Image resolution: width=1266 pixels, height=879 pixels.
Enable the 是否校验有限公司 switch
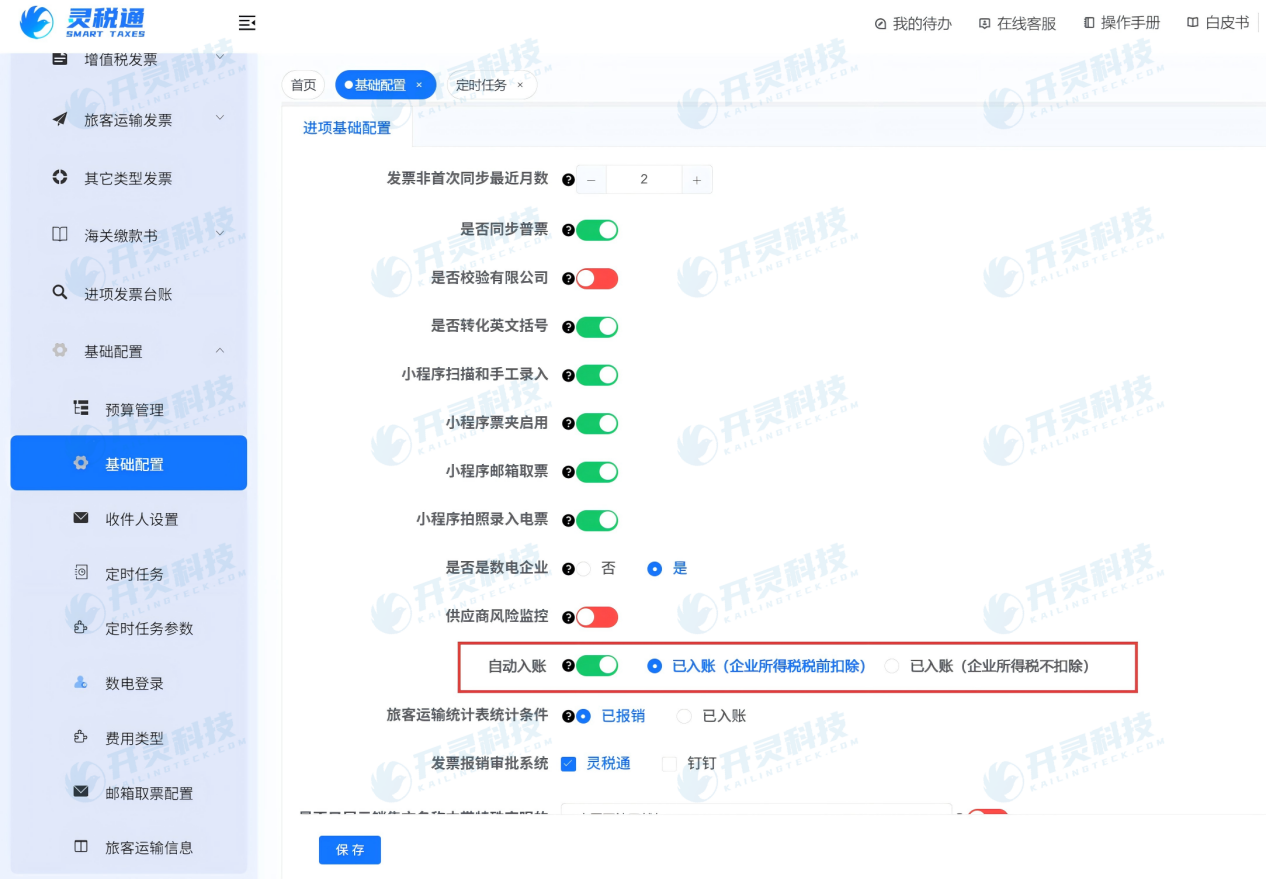(x=597, y=278)
